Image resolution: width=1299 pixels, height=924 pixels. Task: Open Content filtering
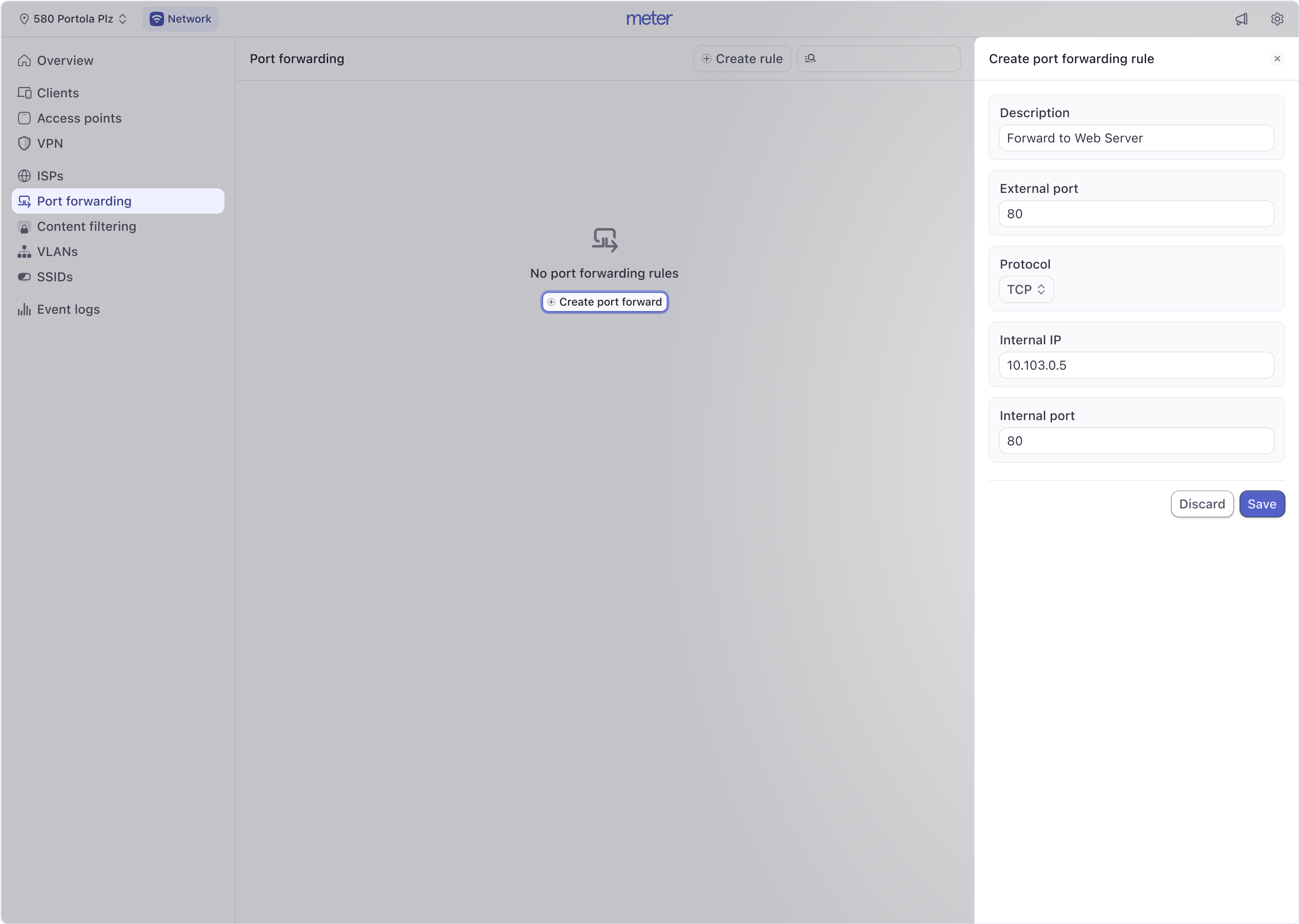coord(118,226)
